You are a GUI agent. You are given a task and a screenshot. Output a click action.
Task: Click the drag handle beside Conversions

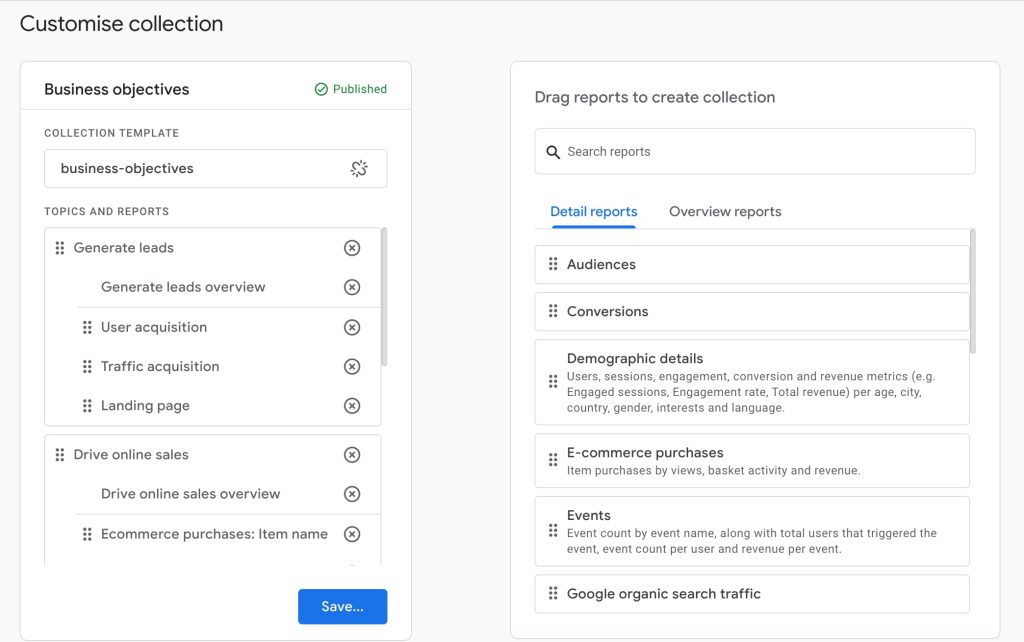click(553, 311)
